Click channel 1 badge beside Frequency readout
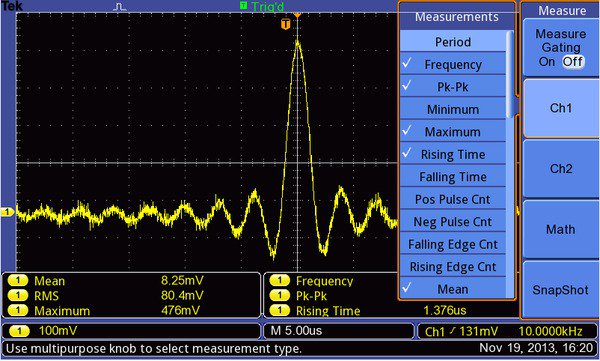This screenshot has height=361, width=600. click(279, 281)
